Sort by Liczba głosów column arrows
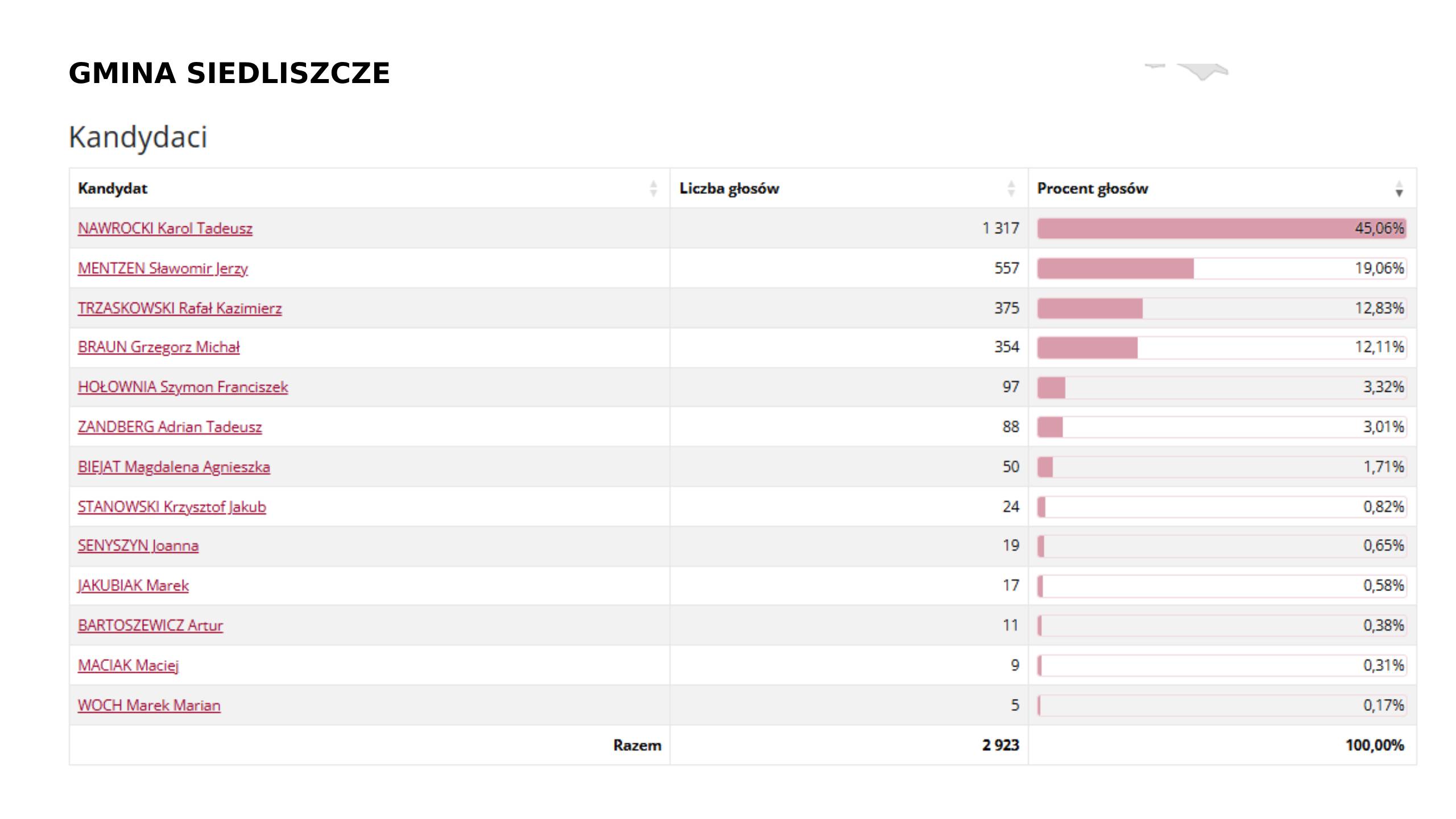The width and height of the screenshot is (1456, 819). (1011, 188)
